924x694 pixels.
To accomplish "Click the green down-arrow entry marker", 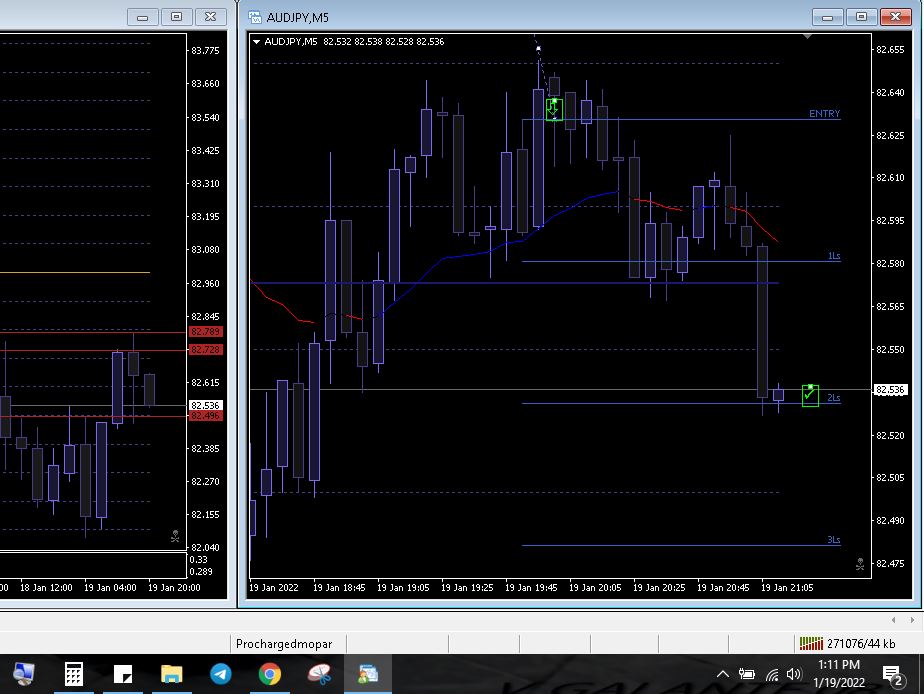I will (554, 109).
